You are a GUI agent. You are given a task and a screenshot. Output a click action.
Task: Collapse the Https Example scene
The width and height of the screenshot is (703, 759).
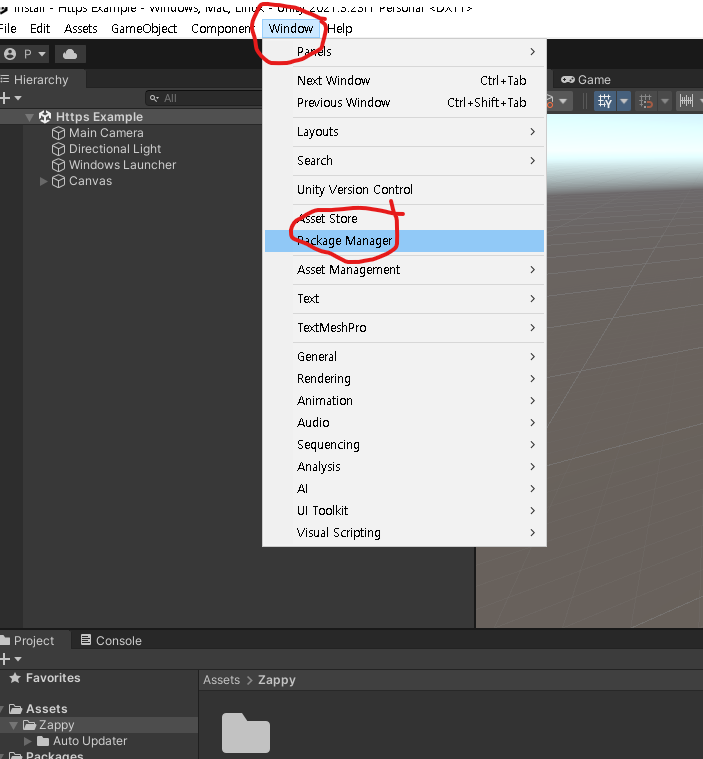pyautogui.click(x=29, y=117)
